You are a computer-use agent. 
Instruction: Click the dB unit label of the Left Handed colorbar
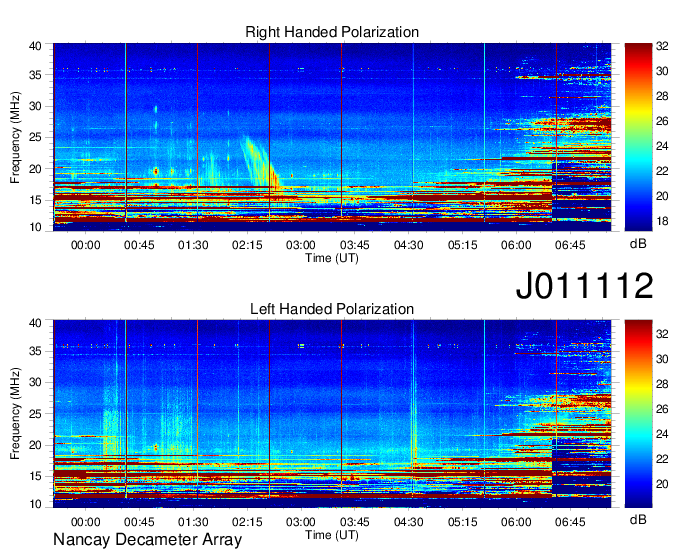pyautogui.click(x=638, y=519)
